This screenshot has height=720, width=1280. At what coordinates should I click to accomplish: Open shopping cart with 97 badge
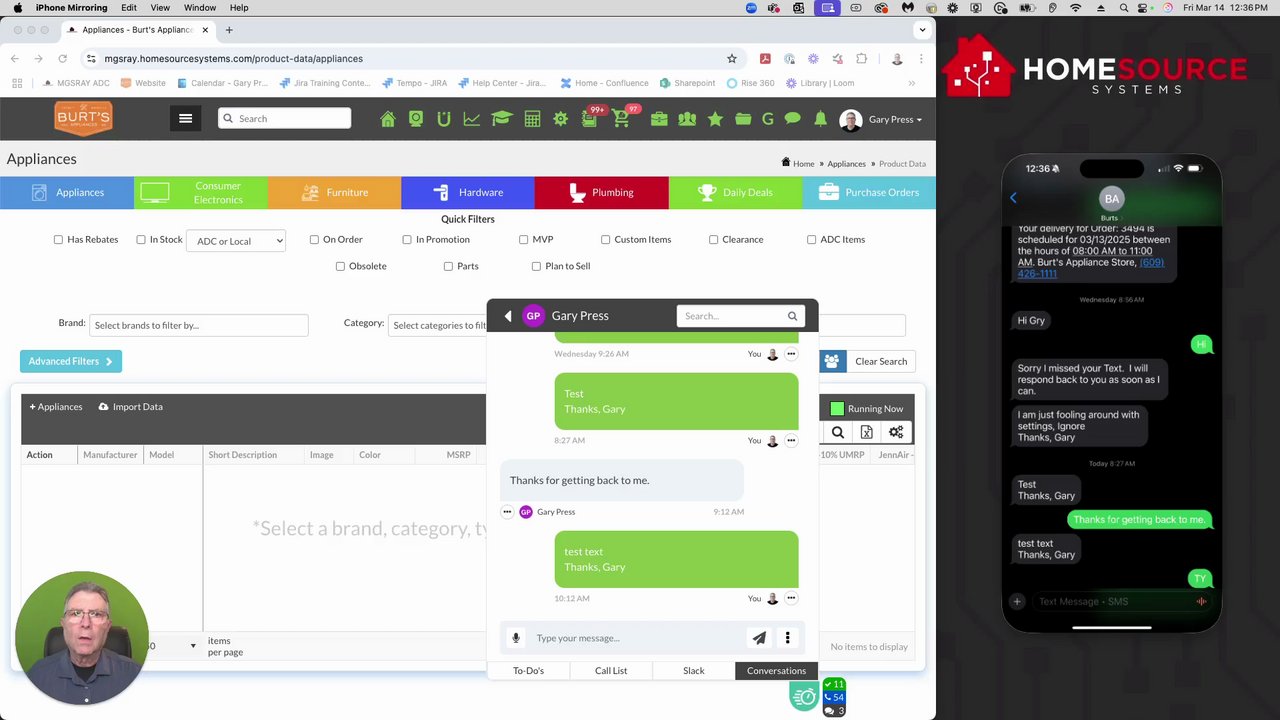(x=621, y=119)
